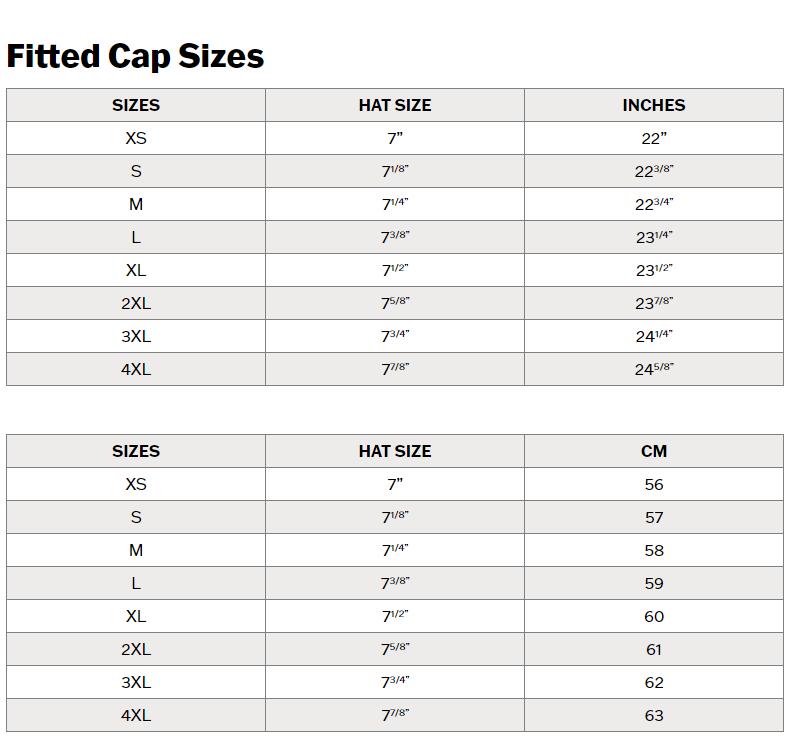
Task: Click the 22 3/8" inches value
Action: click(x=654, y=171)
